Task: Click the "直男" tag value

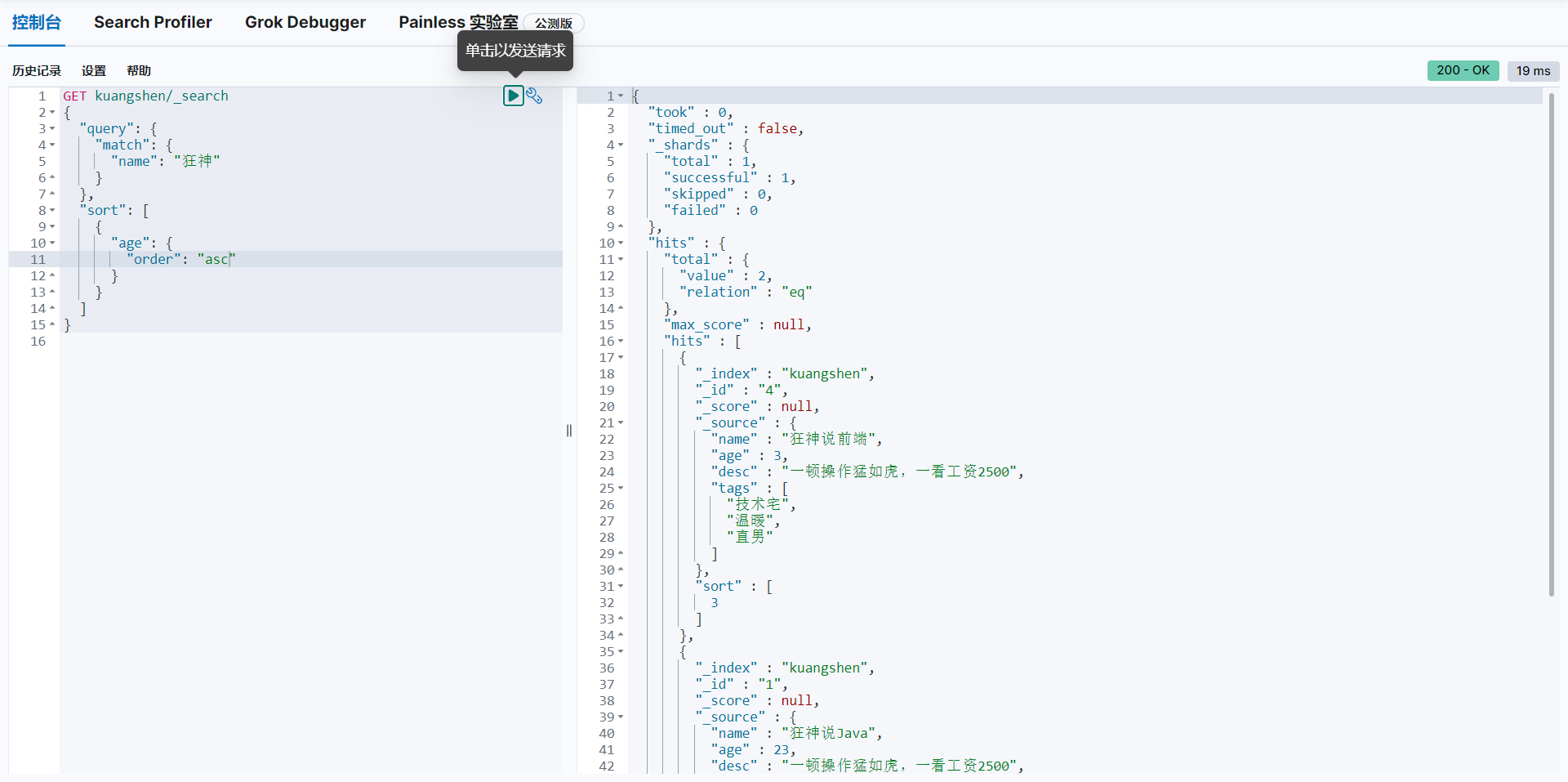Action: pos(750,537)
